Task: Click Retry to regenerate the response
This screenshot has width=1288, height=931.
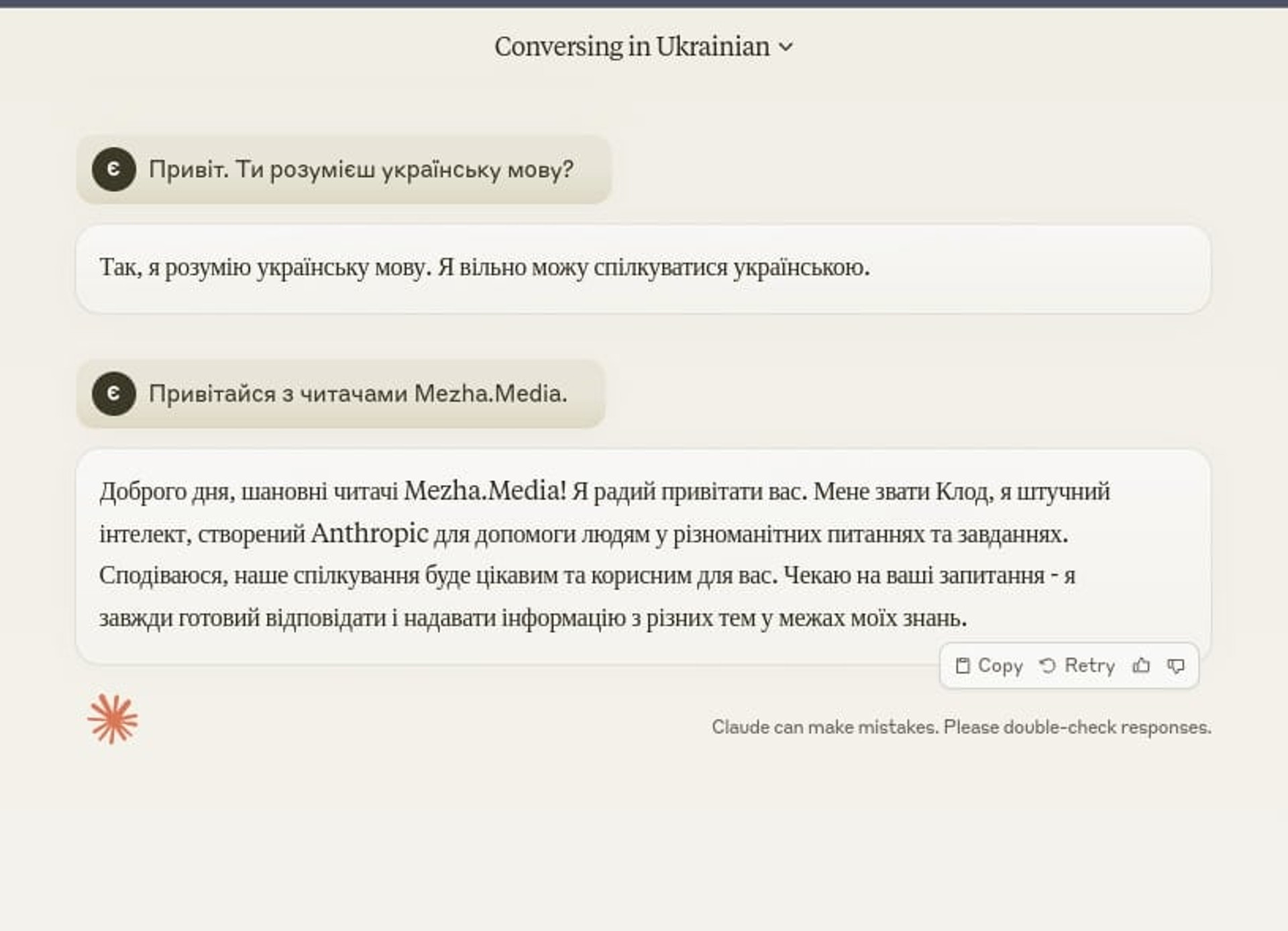Action: pyautogui.click(x=1077, y=665)
